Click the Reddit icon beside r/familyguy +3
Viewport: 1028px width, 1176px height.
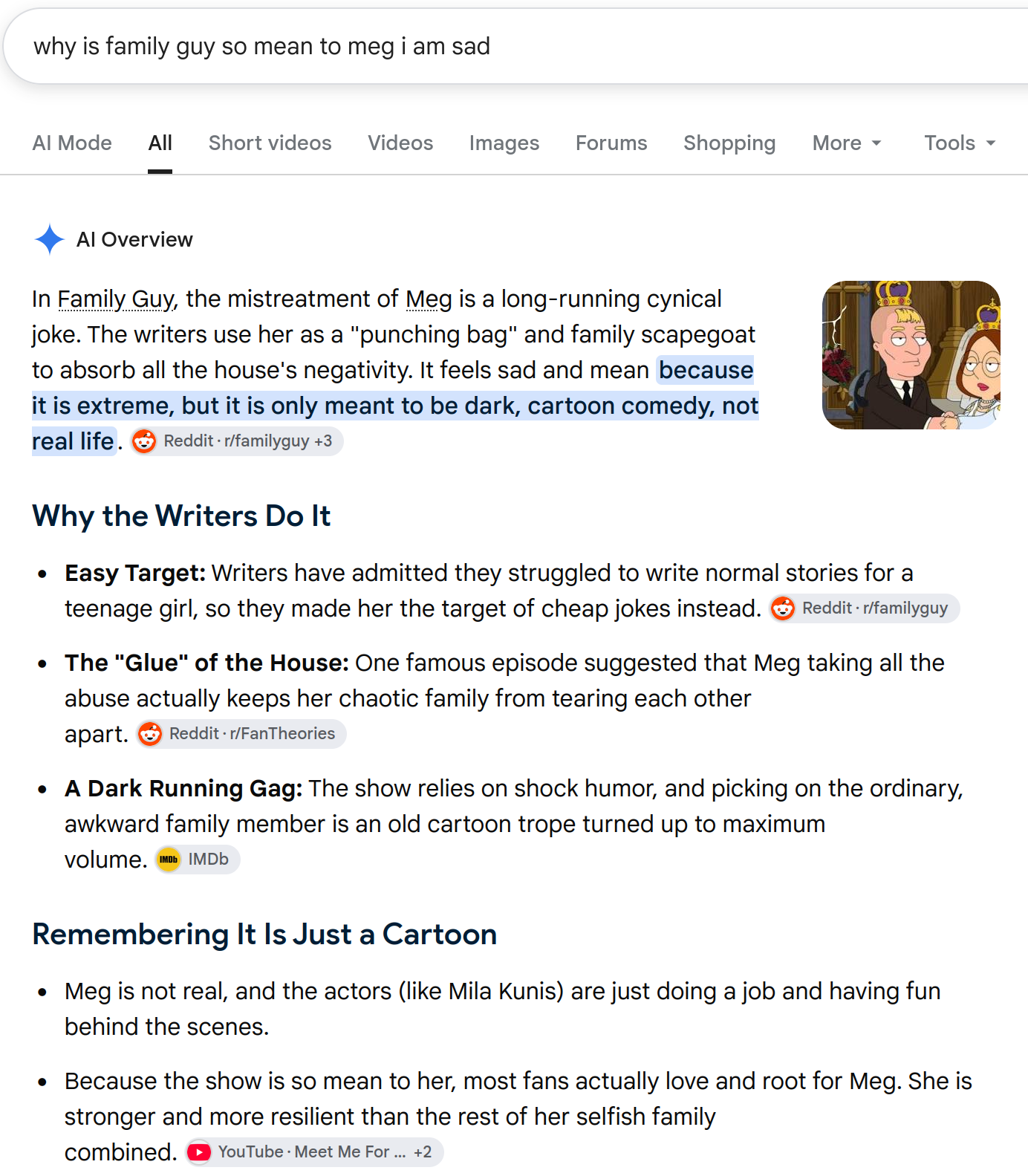coord(144,441)
